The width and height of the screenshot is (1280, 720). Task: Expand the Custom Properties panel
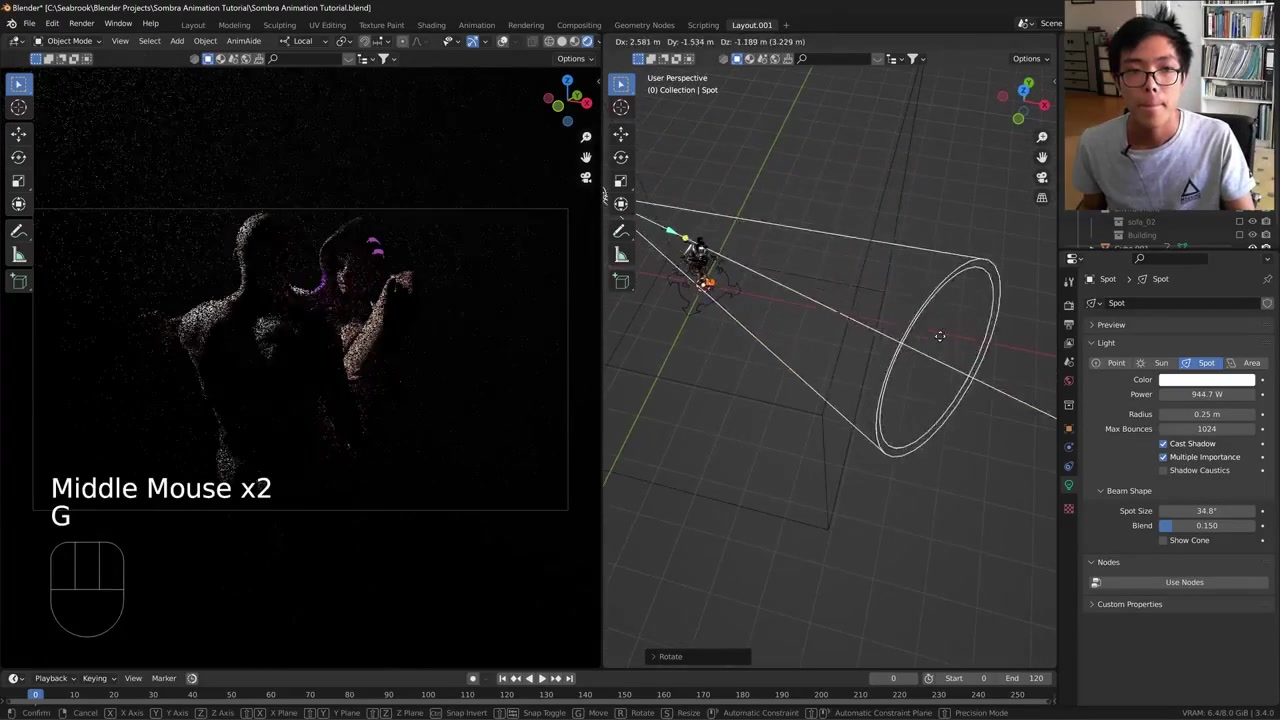point(1129,604)
